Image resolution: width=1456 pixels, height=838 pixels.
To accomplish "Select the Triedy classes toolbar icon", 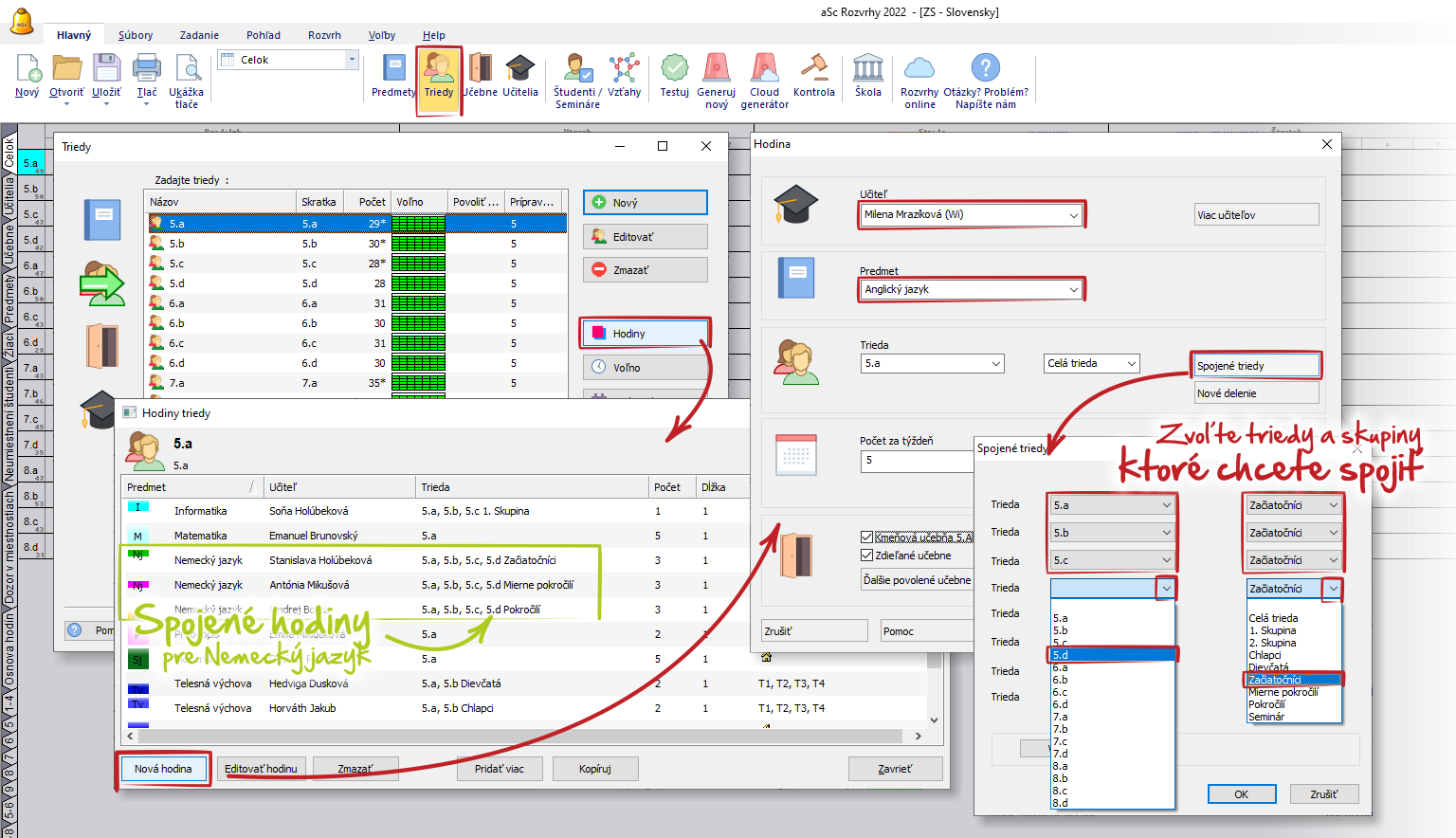I will 438,69.
